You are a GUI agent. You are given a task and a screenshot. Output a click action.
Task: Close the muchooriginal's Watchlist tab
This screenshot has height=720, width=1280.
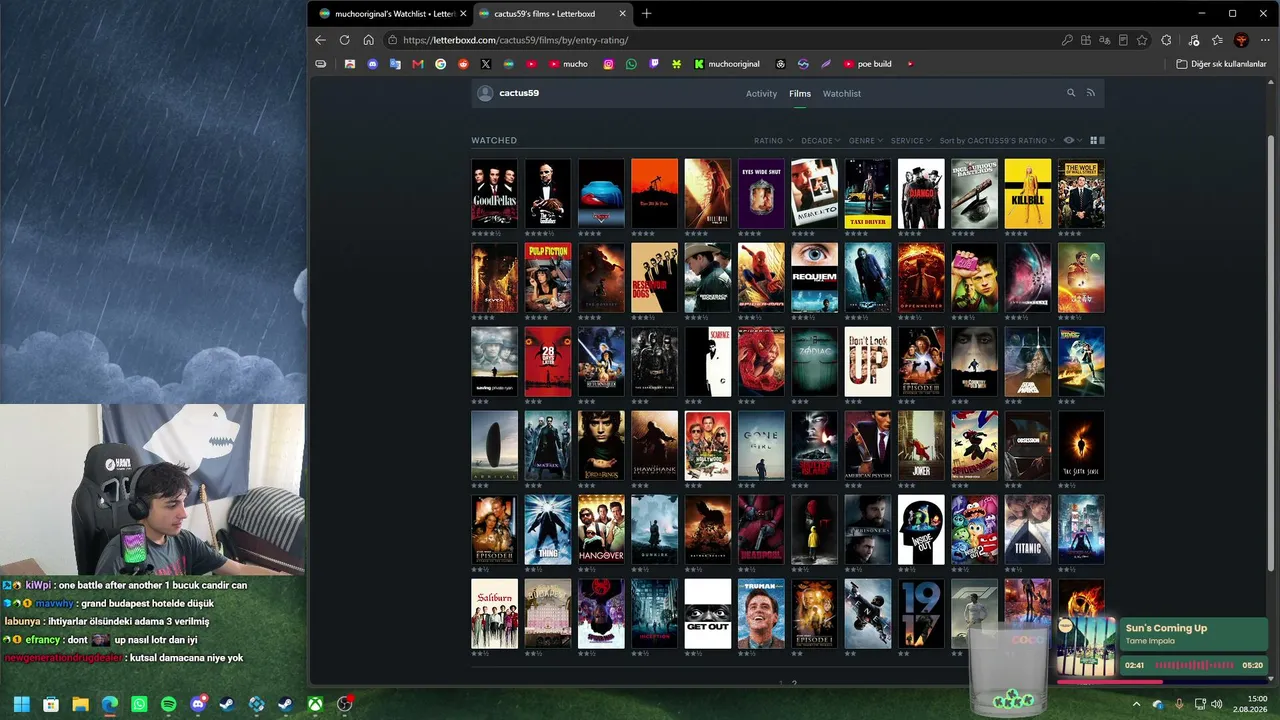point(463,14)
